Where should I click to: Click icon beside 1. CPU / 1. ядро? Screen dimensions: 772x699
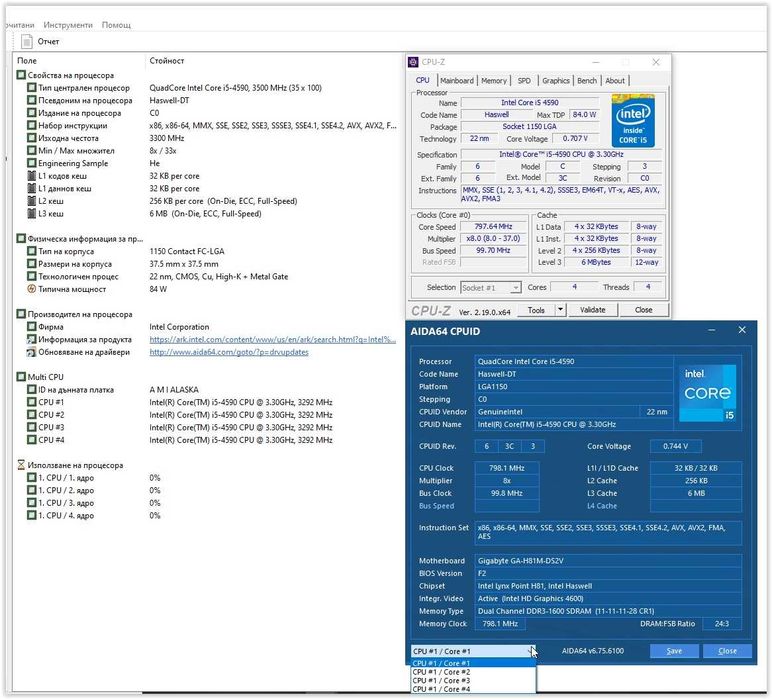pos(32,477)
